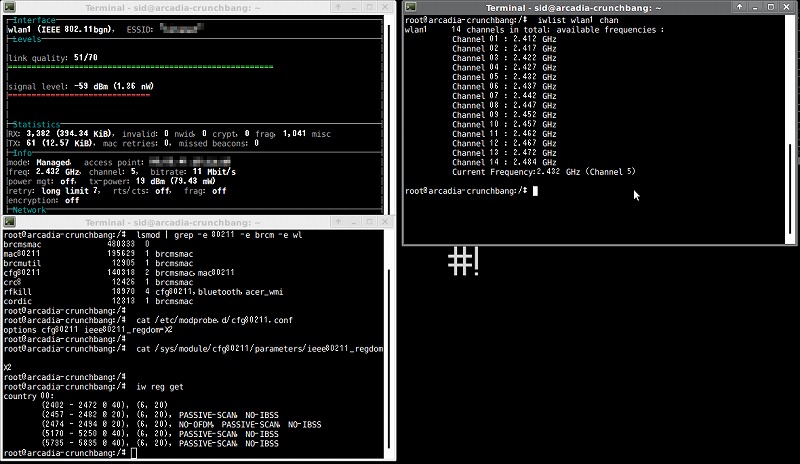Close the iwlist terminal window

tap(787, 7)
